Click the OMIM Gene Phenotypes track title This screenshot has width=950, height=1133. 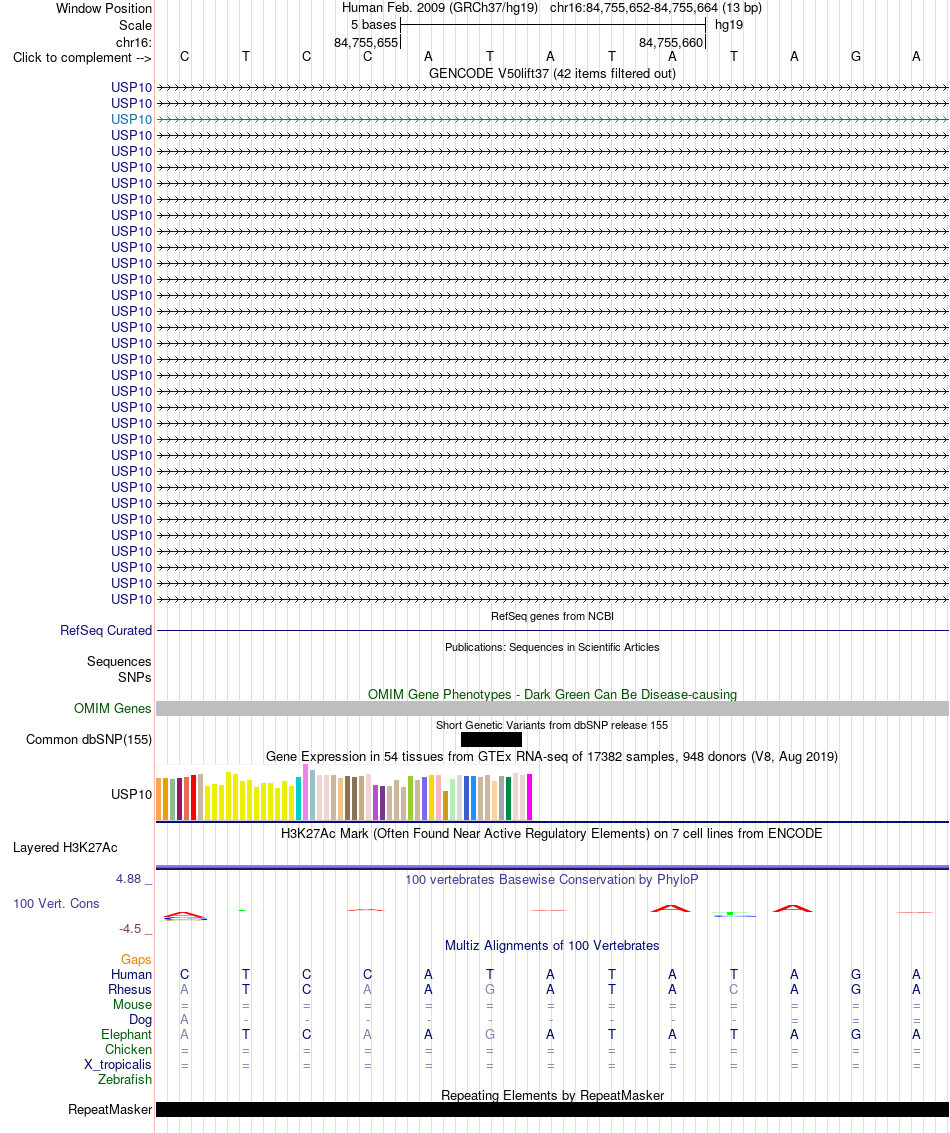(552, 694)
